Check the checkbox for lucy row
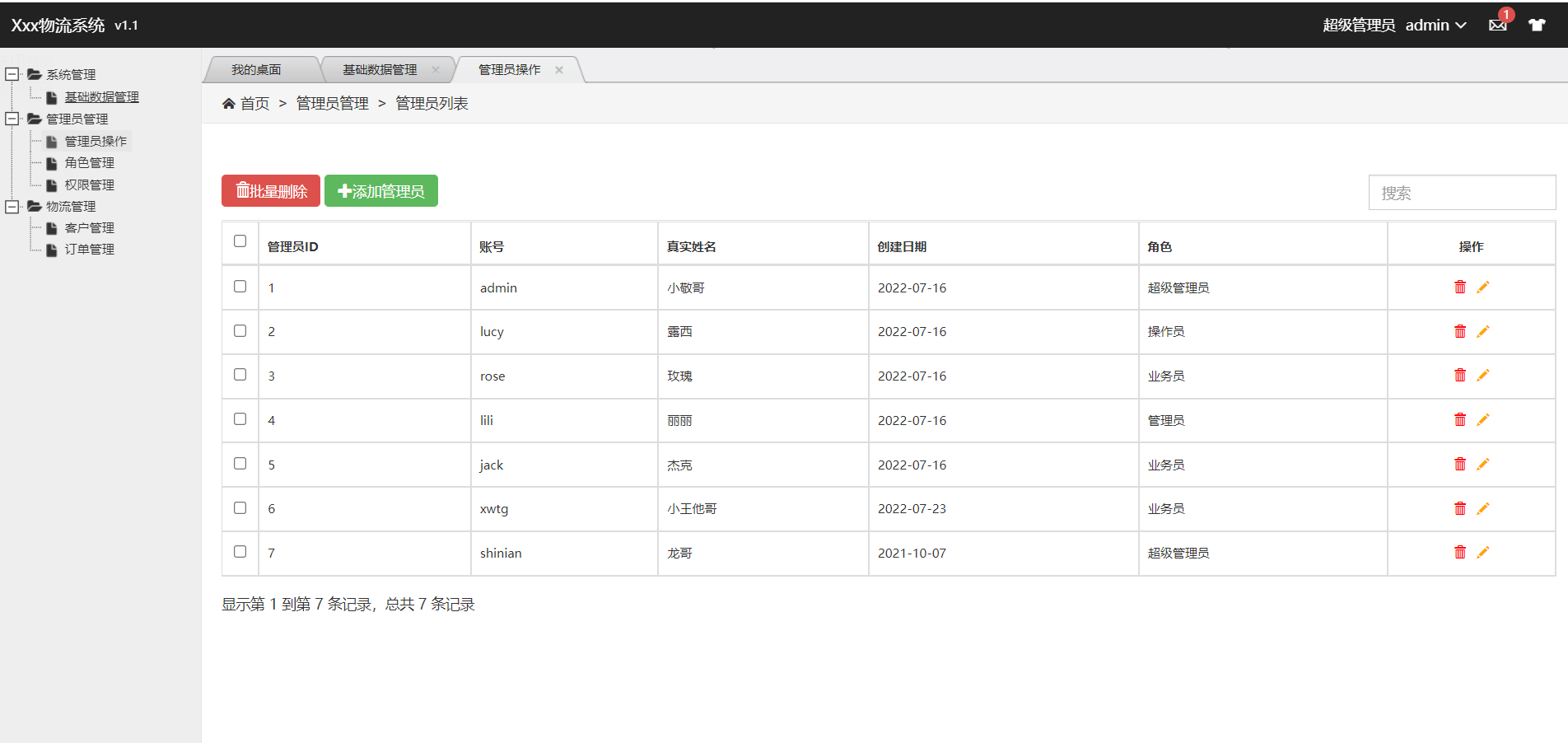Viewport: 1568px width, 743px height. coord(240,330)
